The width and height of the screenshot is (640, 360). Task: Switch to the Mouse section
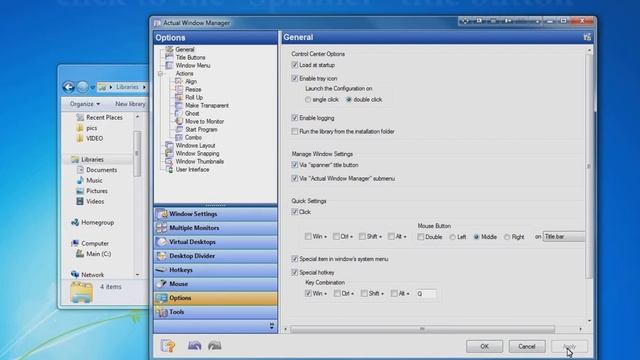216,284
